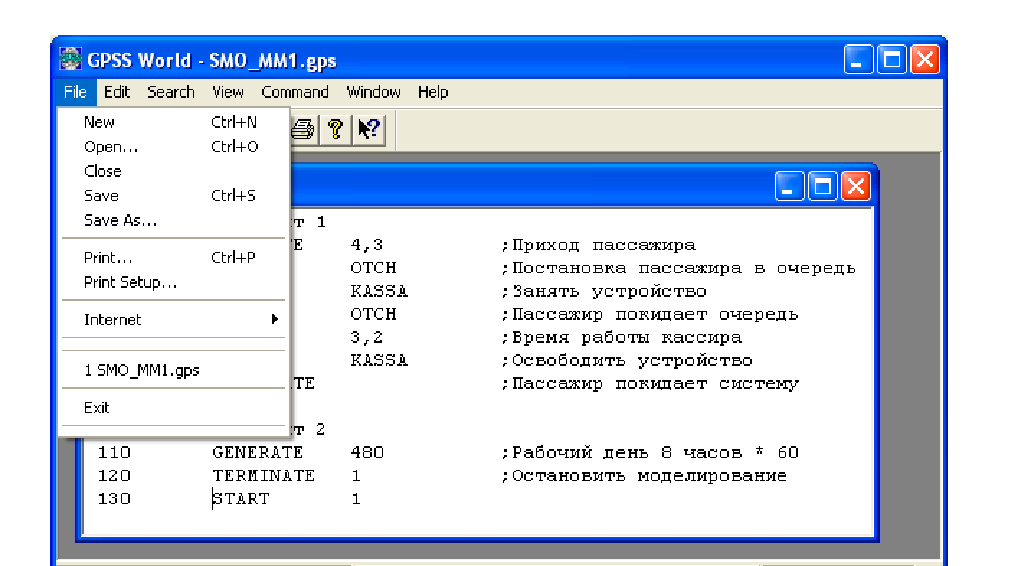The height and width of the screenshot is (566, 1036).
Task: Click the comment ';Занять устройство'
Action: [x=604, y=291]
